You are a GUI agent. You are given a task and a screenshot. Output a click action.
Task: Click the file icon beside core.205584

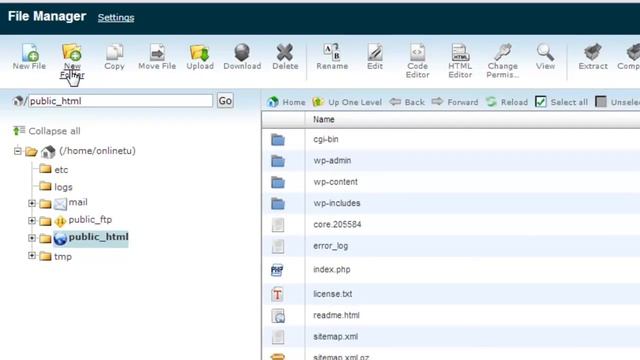tap(278, 224)
